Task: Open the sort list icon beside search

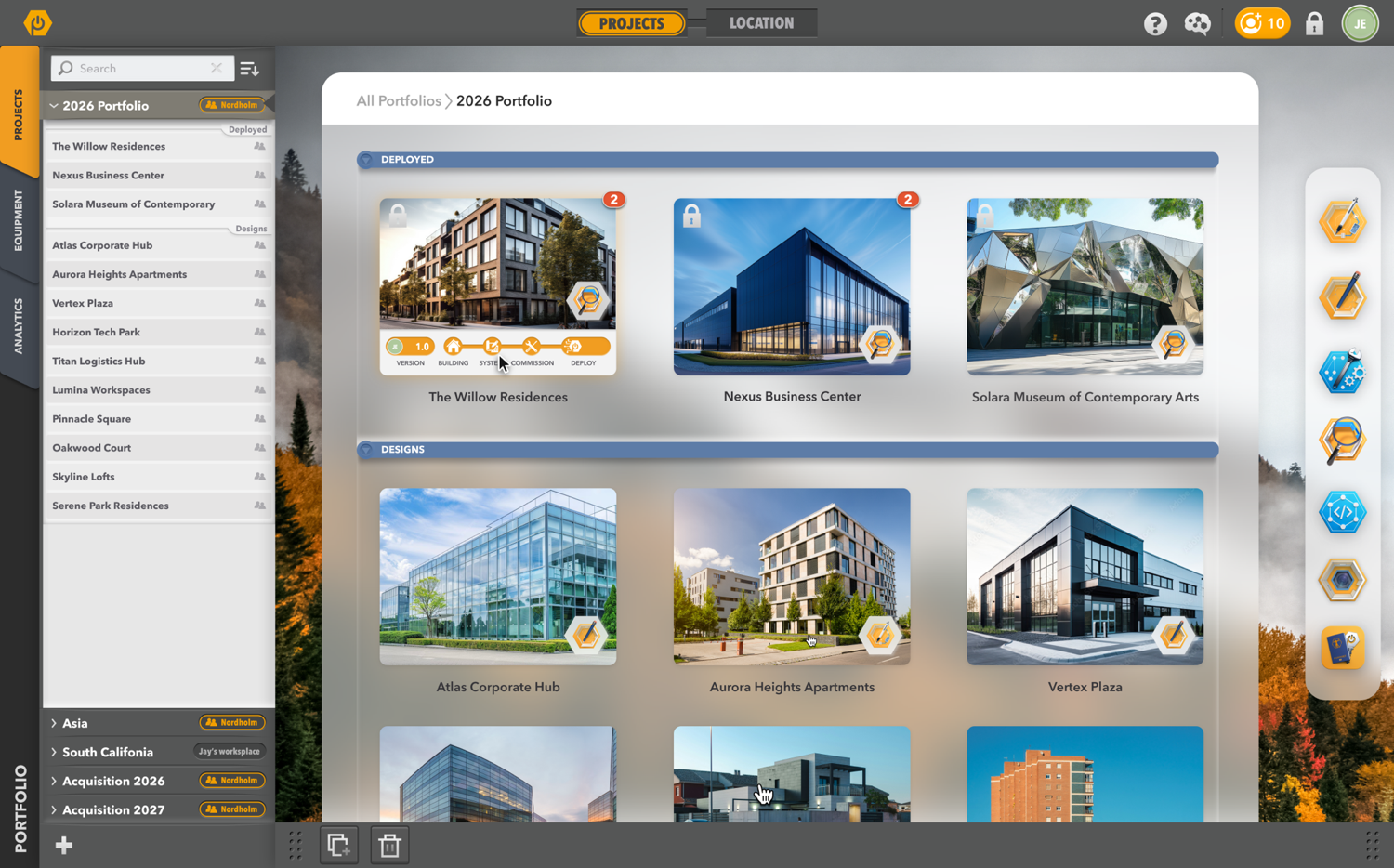Action: tap(249, 69)
